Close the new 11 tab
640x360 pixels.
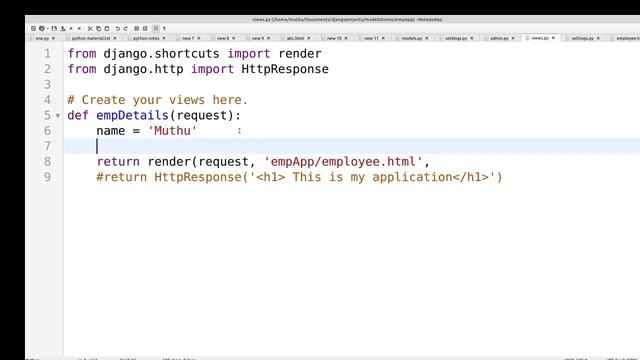point(383,38)
